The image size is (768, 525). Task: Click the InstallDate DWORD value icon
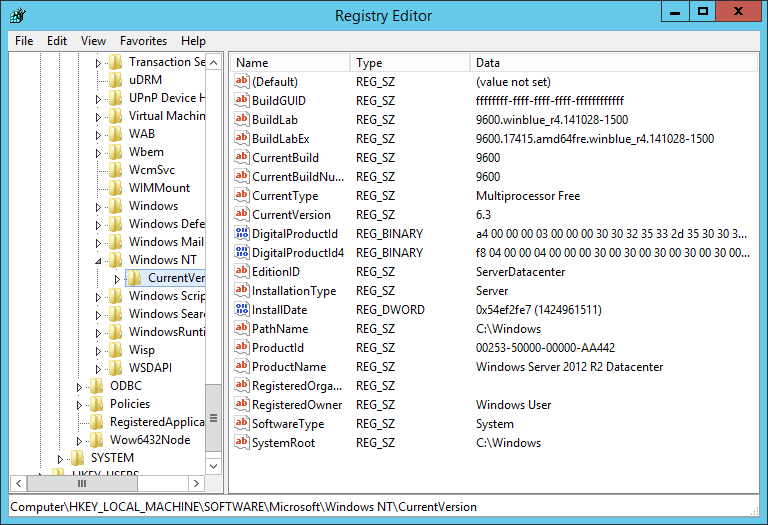pyautogui.click(x=241, y=310)
